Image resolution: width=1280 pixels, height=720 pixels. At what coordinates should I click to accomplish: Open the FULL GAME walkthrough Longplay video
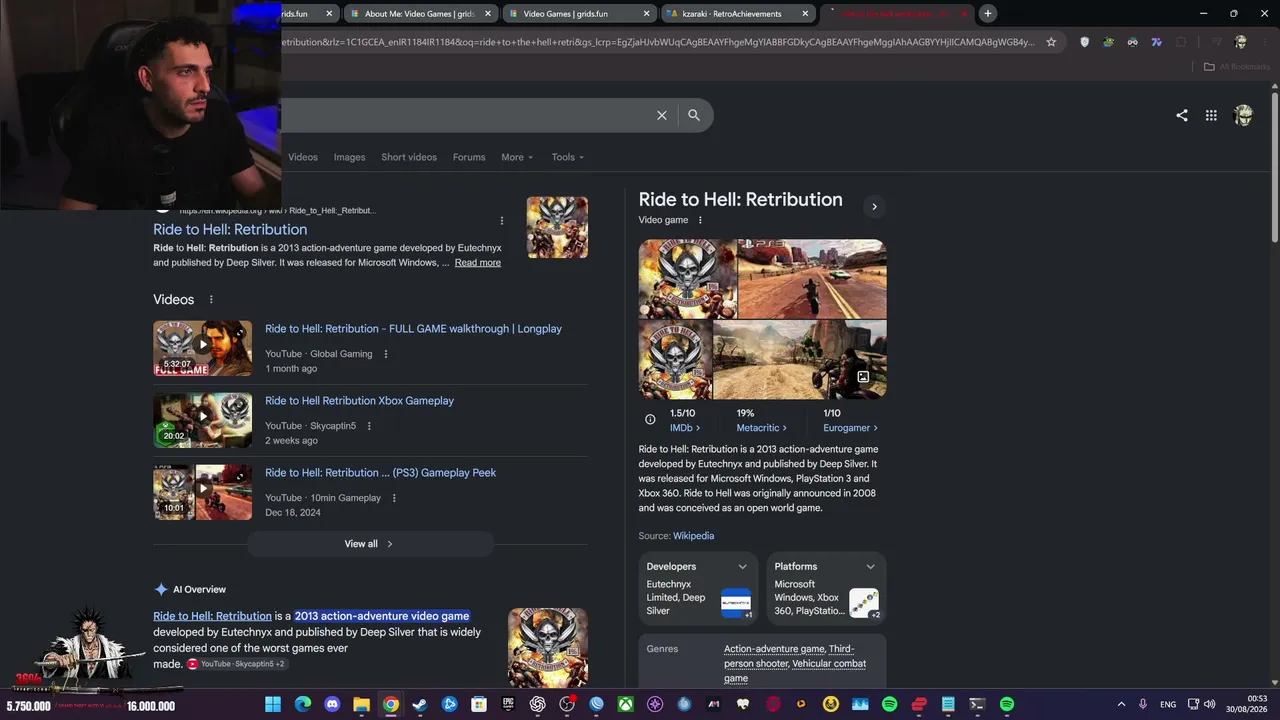click(413, 329)
